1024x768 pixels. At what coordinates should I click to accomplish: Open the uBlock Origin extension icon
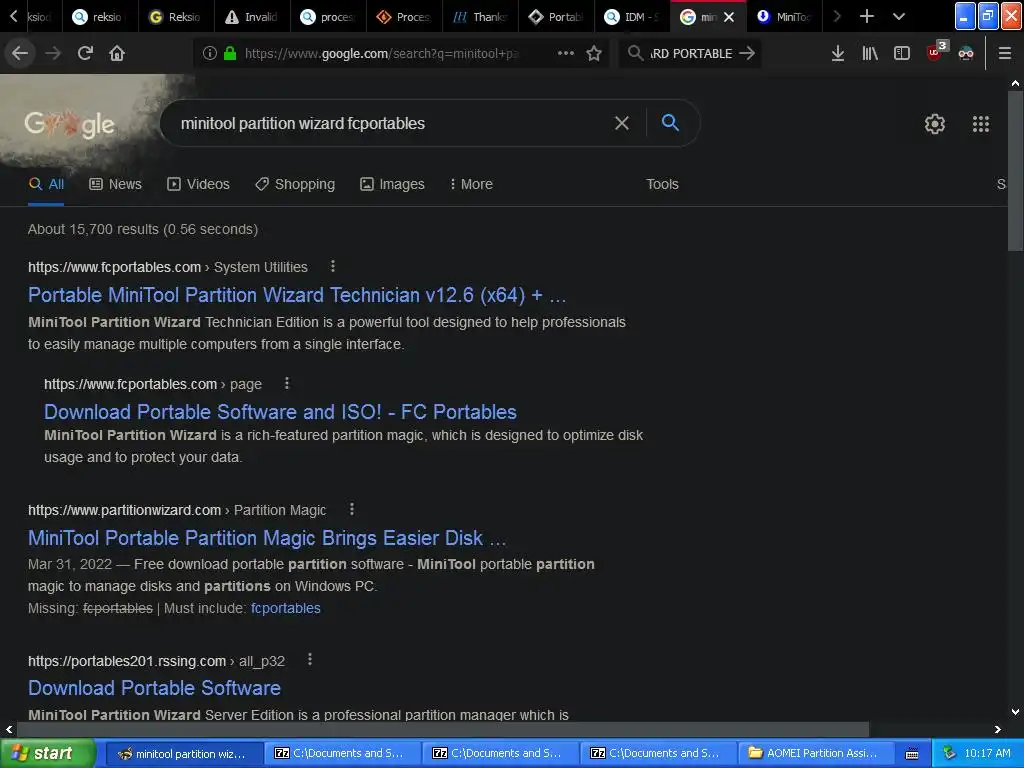(x=936, y=51)
